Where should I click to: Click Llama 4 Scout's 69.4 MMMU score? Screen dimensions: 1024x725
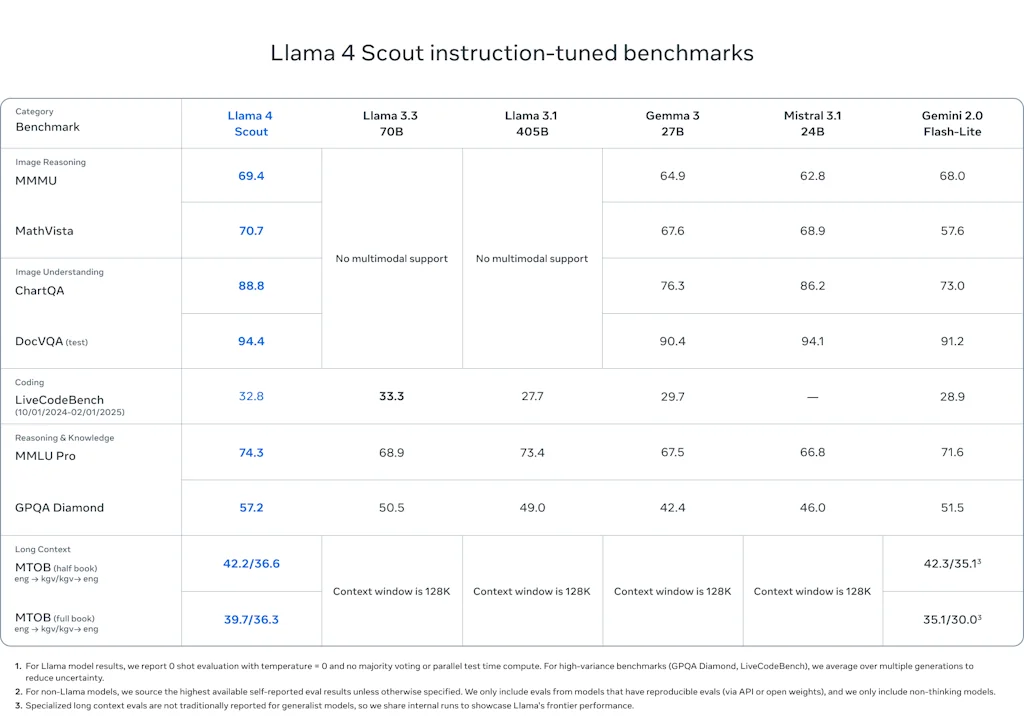tap(251, 176)
